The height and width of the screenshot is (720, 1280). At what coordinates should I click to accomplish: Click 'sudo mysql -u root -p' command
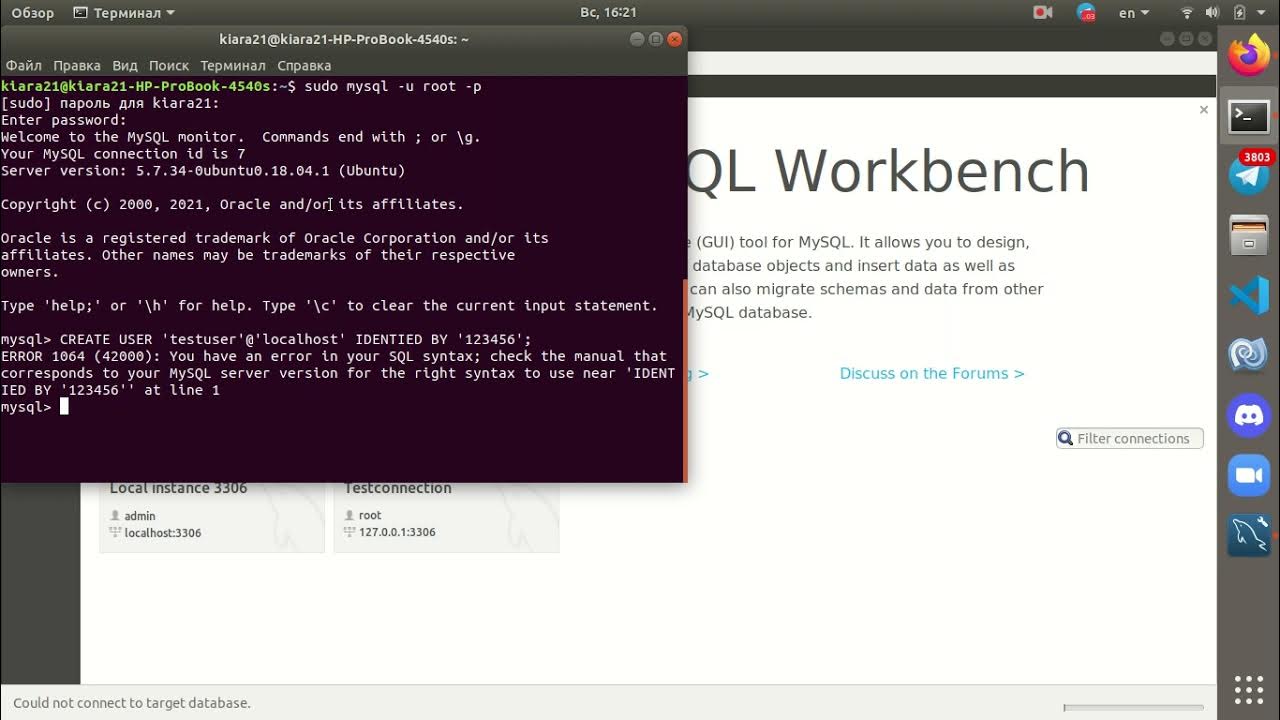coord(393,86)
